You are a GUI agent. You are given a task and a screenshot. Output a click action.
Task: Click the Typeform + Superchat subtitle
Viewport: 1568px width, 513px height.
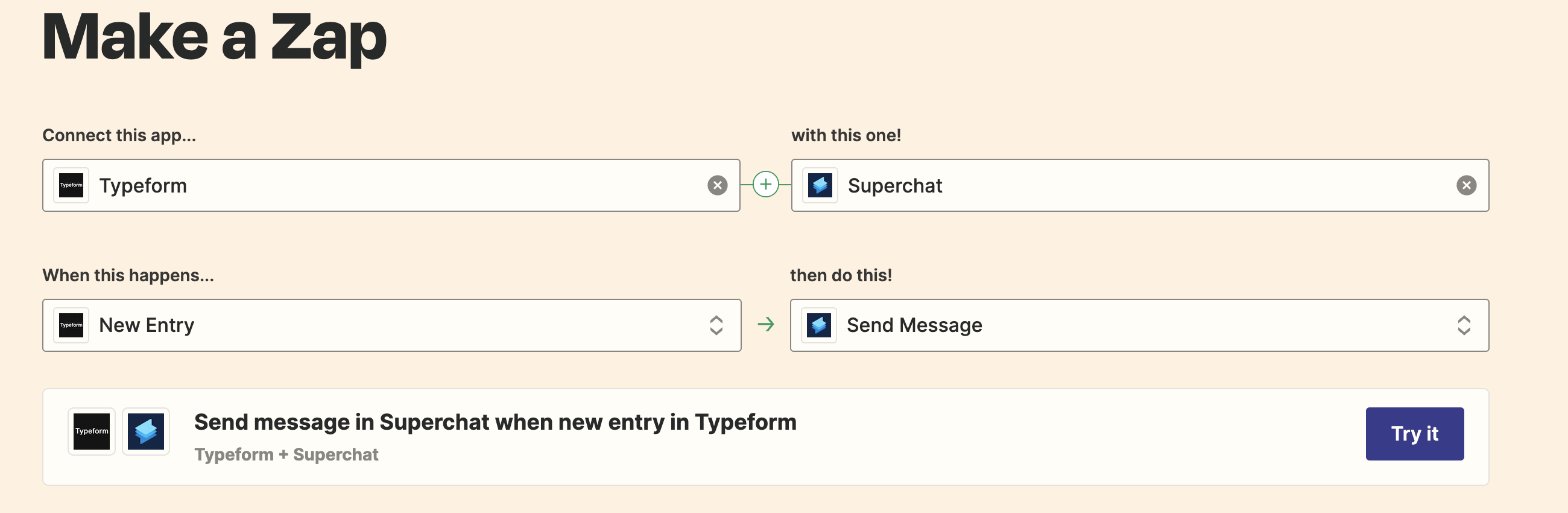[286, 454]
